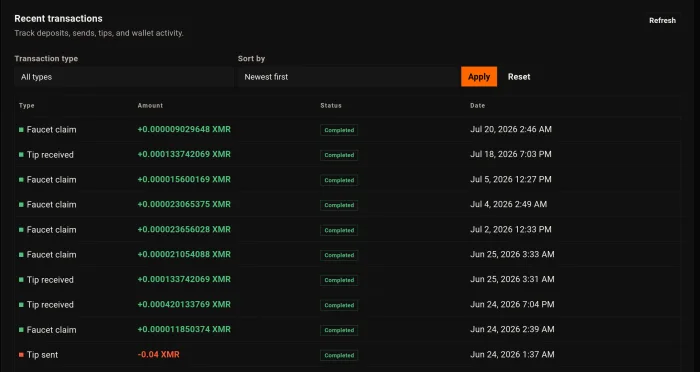Image resolution: width=700 pixels, height=372 pixels.
Task: Click Completed badge on Tip sent row
Action: 339,355
